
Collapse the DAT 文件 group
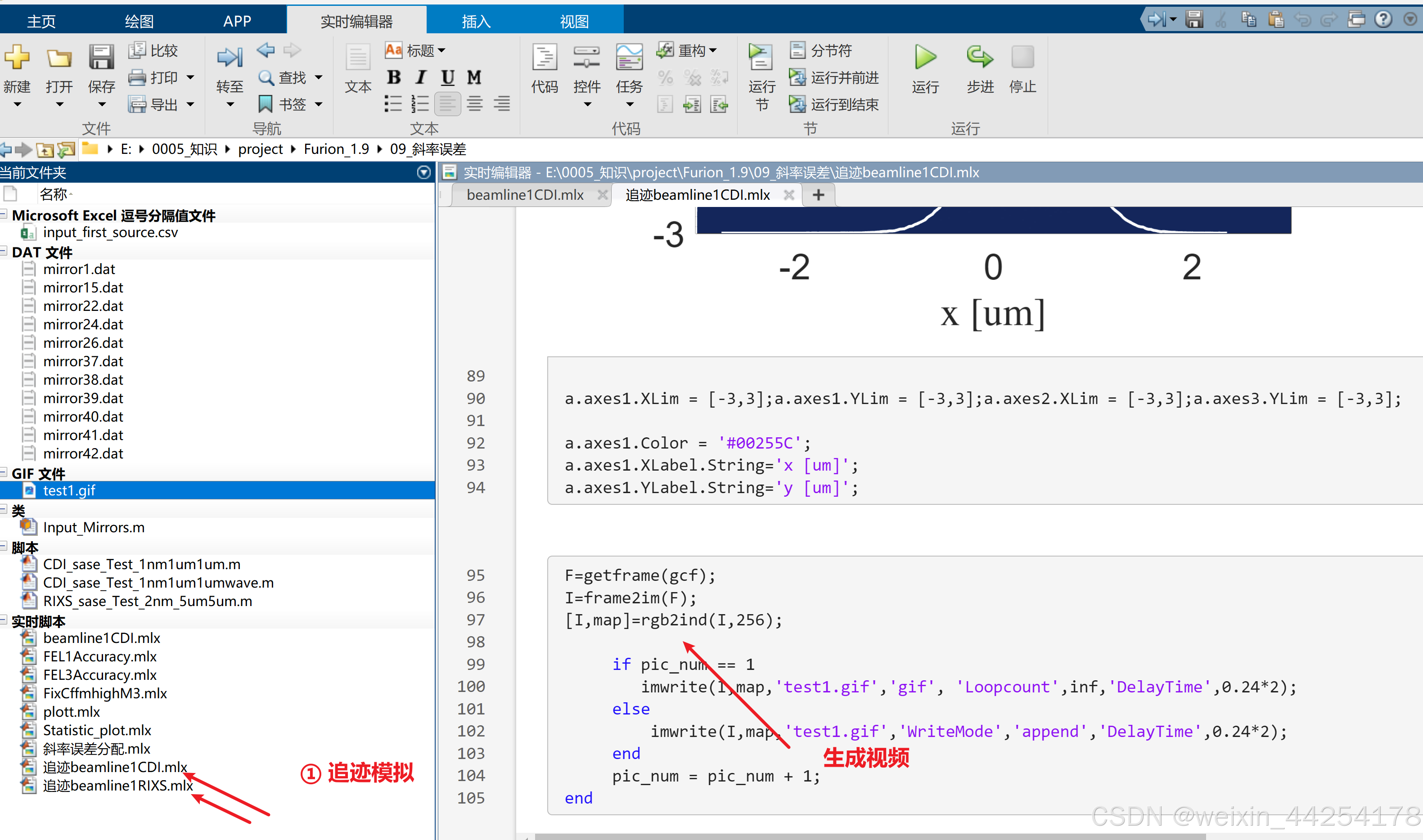coord(5,252)
